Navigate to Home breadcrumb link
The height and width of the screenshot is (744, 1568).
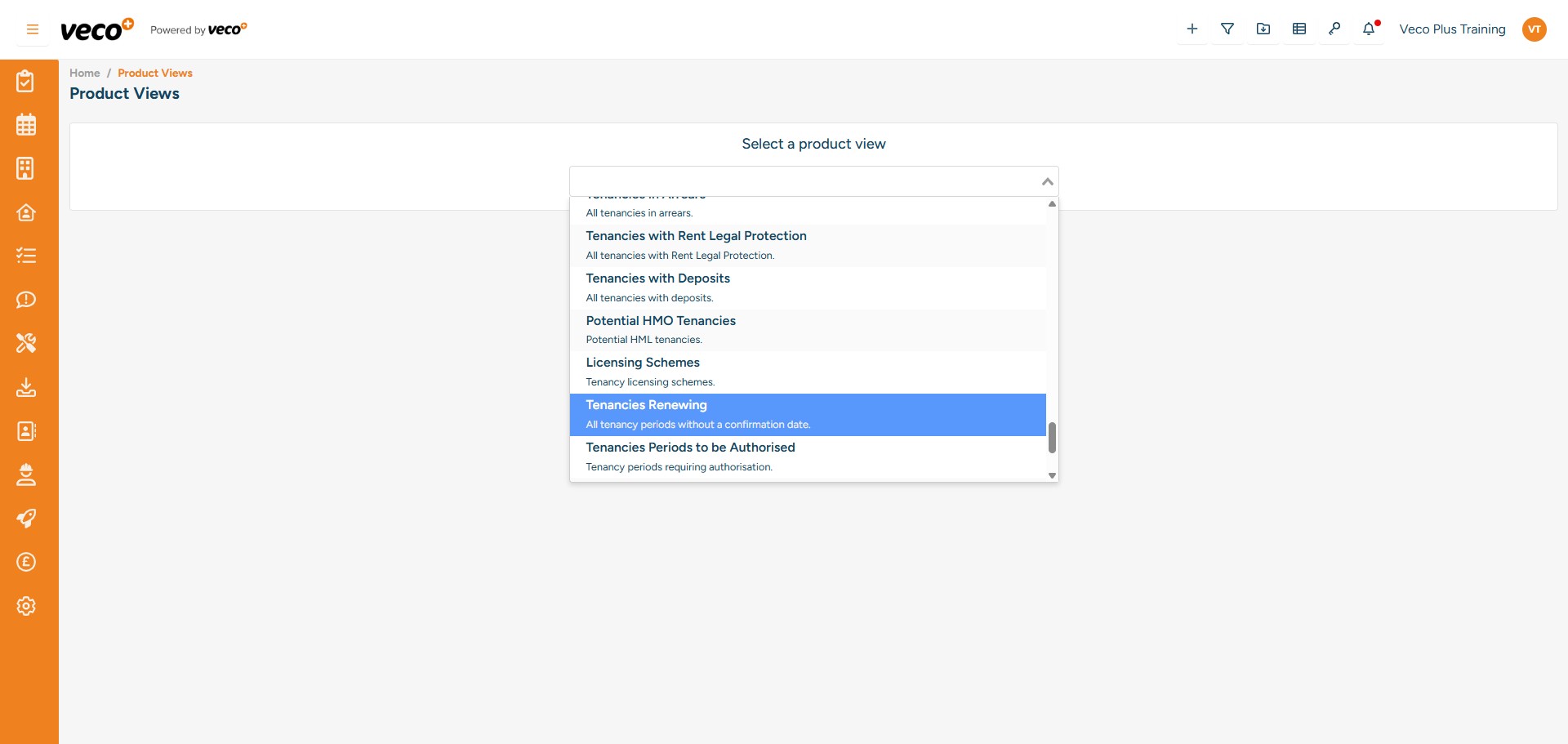(x=84, y=73)
